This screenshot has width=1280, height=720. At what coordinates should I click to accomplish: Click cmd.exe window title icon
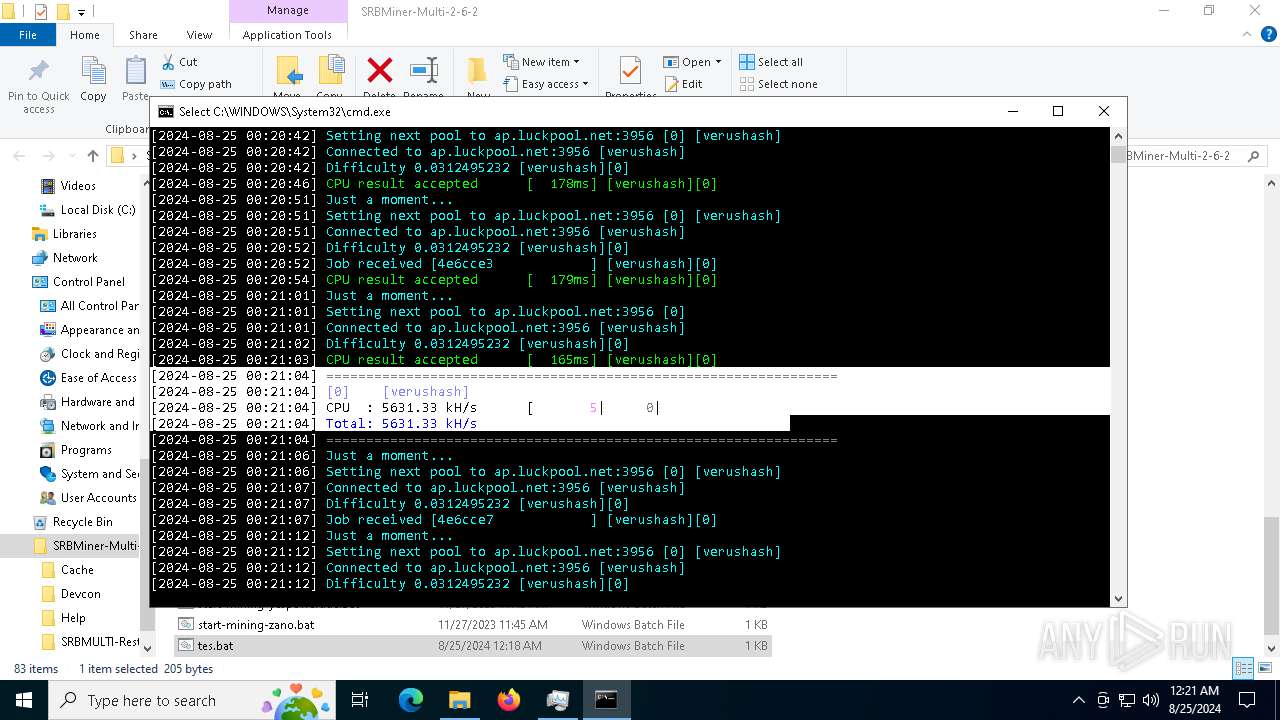point(166,112)
